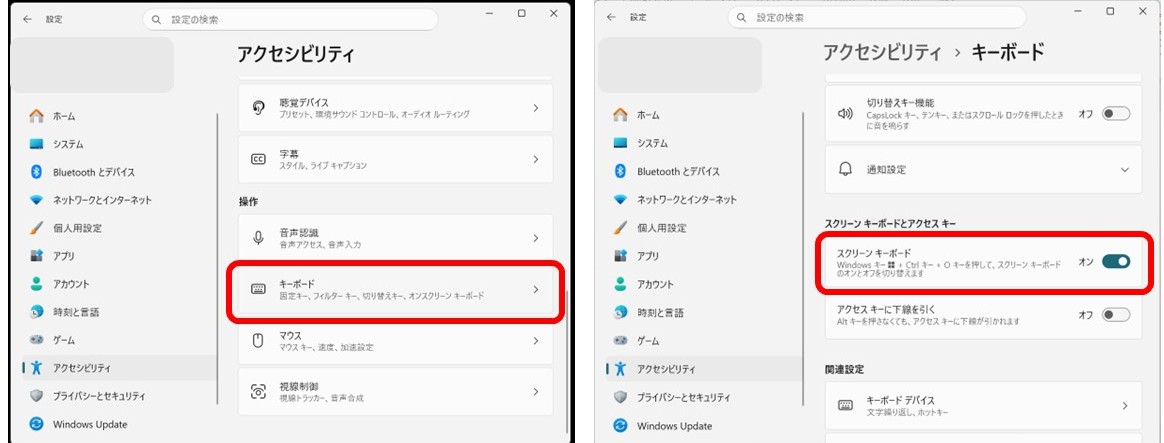The height and width of the screenshot is (443, 1164).
Task: Click the 音声認識 microphone icon
Action: (259, 238)
